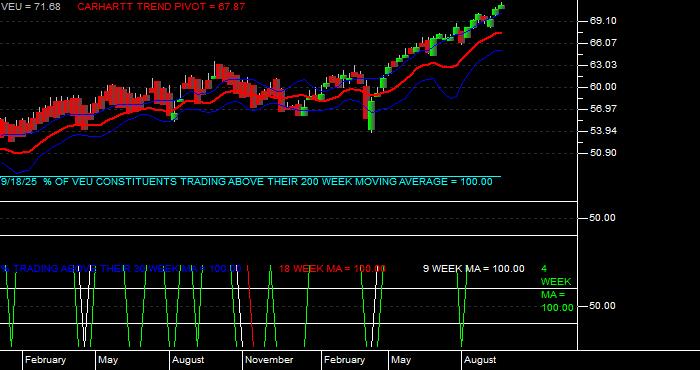Click the VEU = 71.68 price label
Viewport: 700px width, 370px height.
(x=30, y=7)
